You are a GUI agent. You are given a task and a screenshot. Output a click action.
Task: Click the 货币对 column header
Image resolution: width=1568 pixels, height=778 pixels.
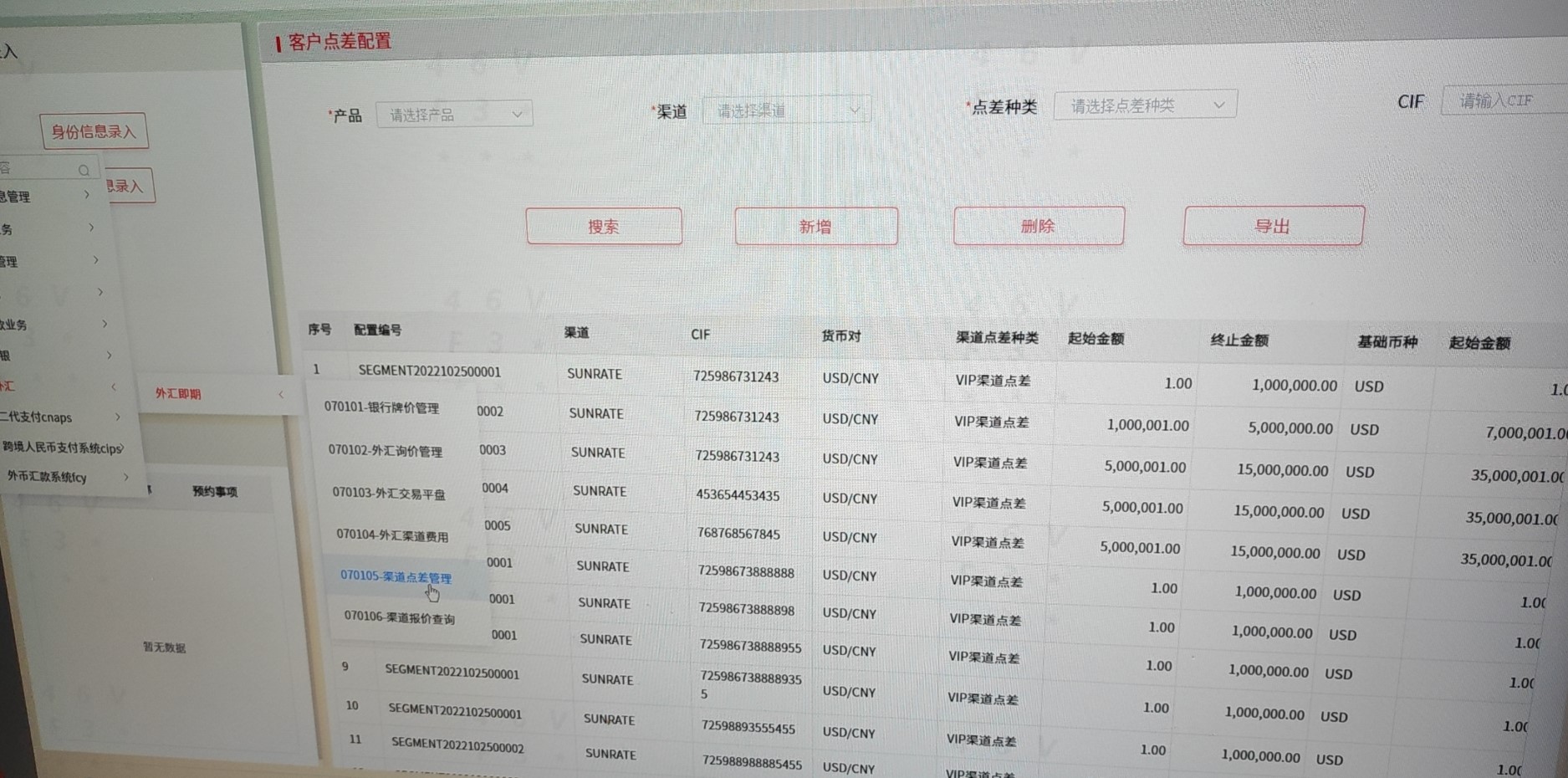[840, 335]
